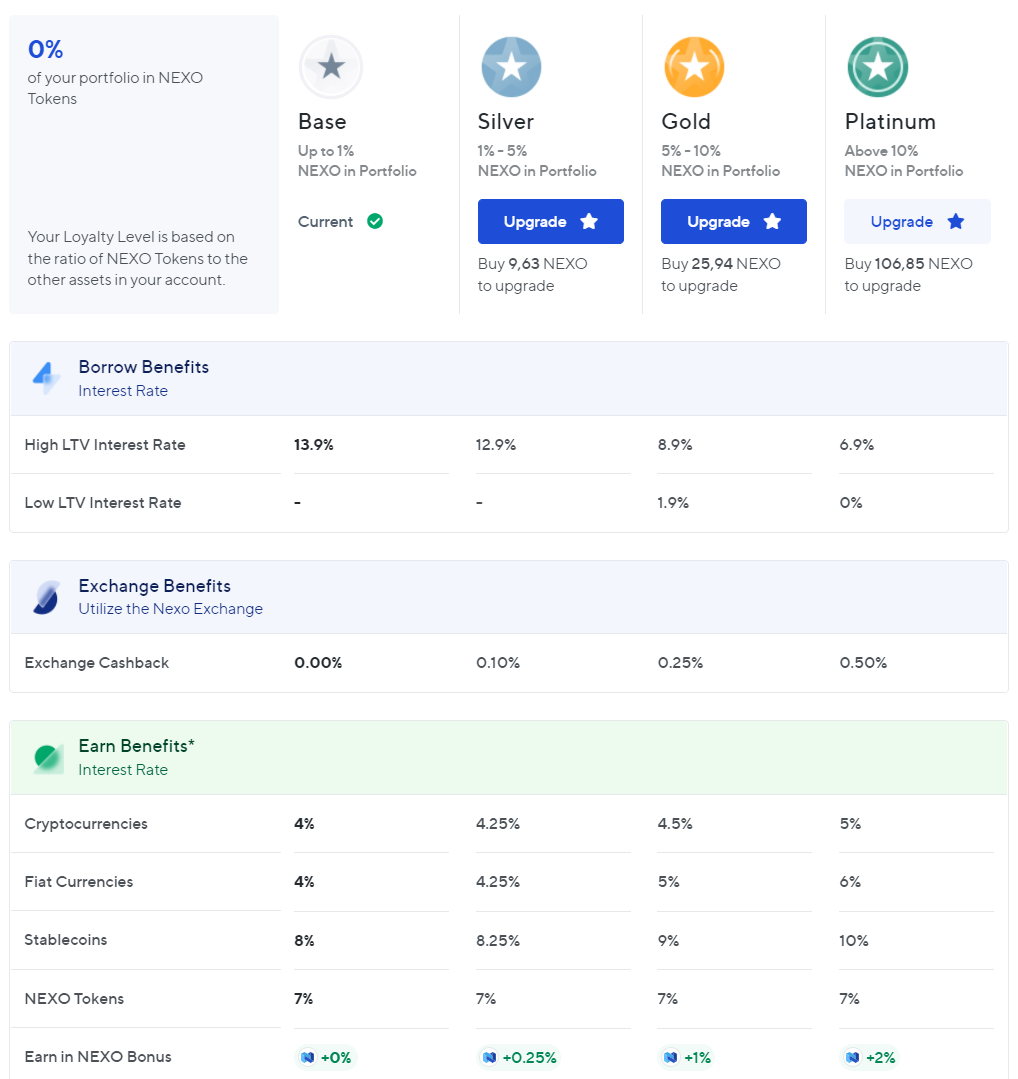The height and width of the screenshot is (1079, 1018).
Task: Click the Earn Benefits green leaf icon
Action: coord(48,758)
